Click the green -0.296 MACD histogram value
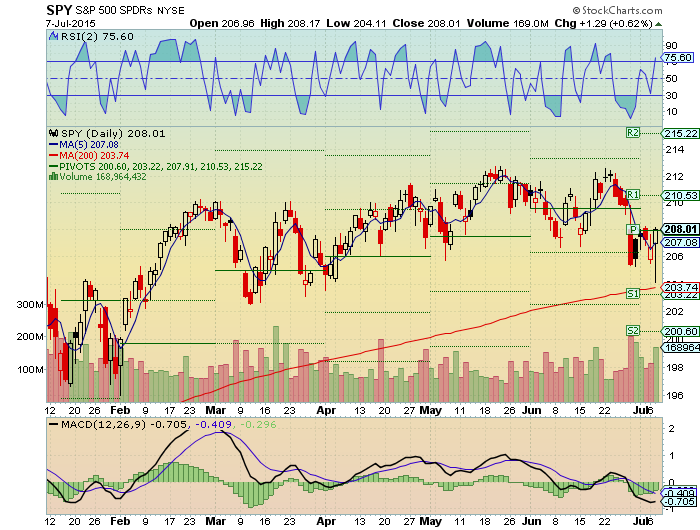 click(x=258, y=425)
